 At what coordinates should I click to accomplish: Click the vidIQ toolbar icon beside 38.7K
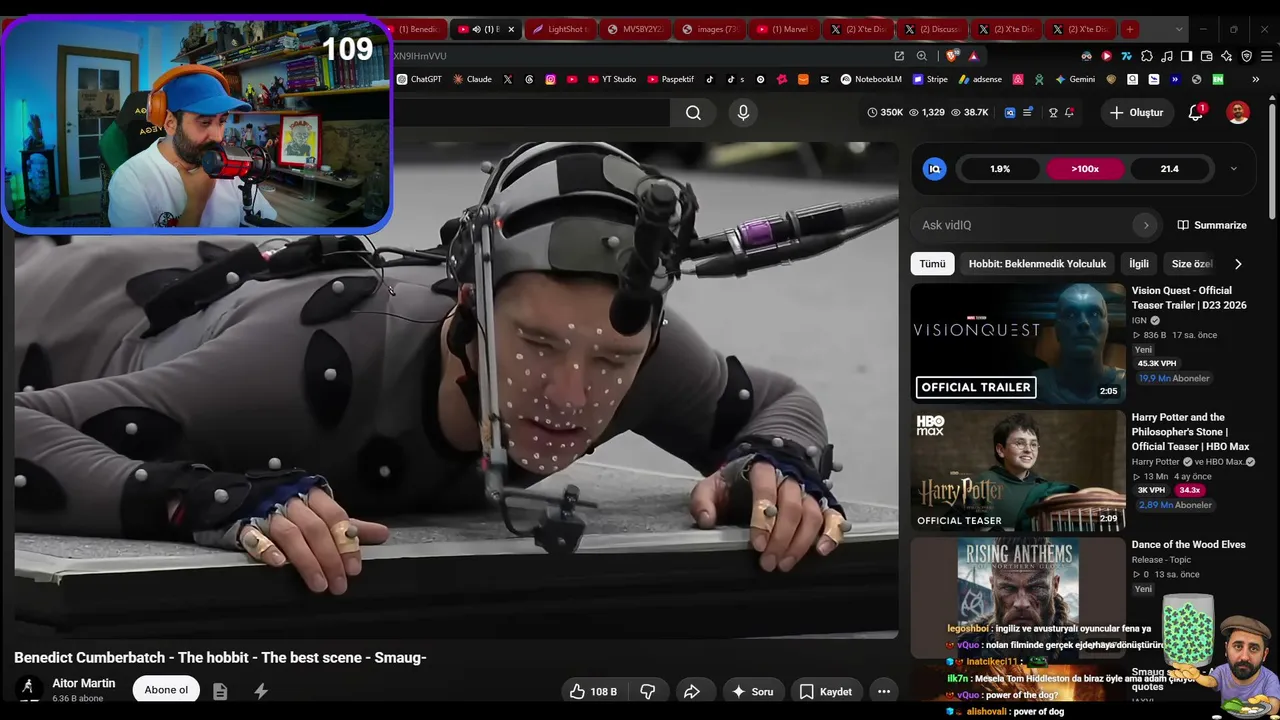point(1010,113)
